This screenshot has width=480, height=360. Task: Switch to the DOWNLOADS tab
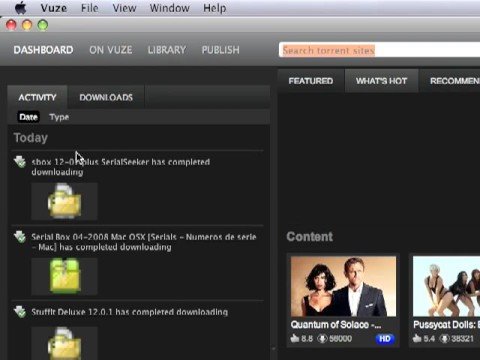106,97
